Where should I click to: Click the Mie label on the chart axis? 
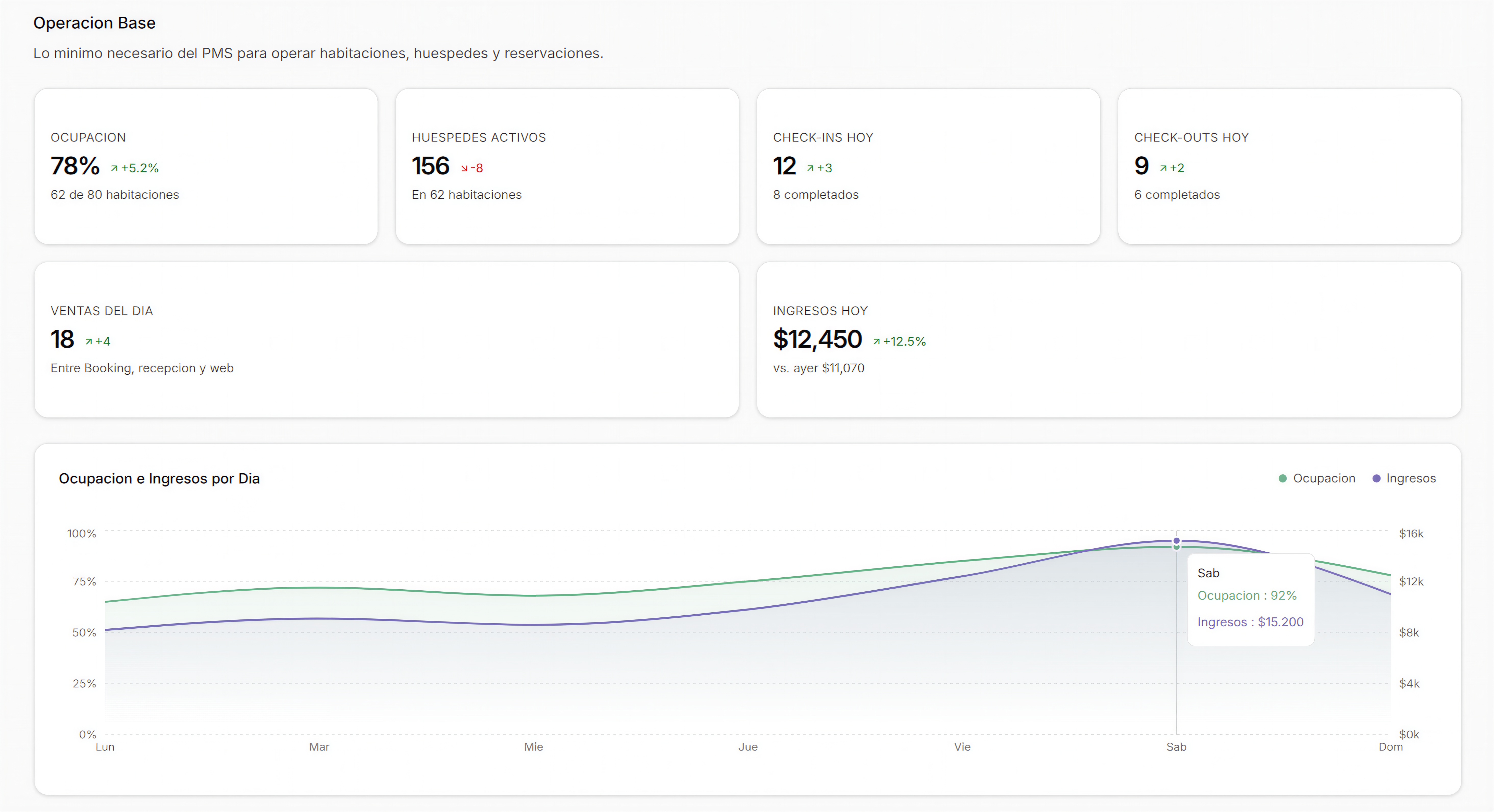click(x=533, y=747)
